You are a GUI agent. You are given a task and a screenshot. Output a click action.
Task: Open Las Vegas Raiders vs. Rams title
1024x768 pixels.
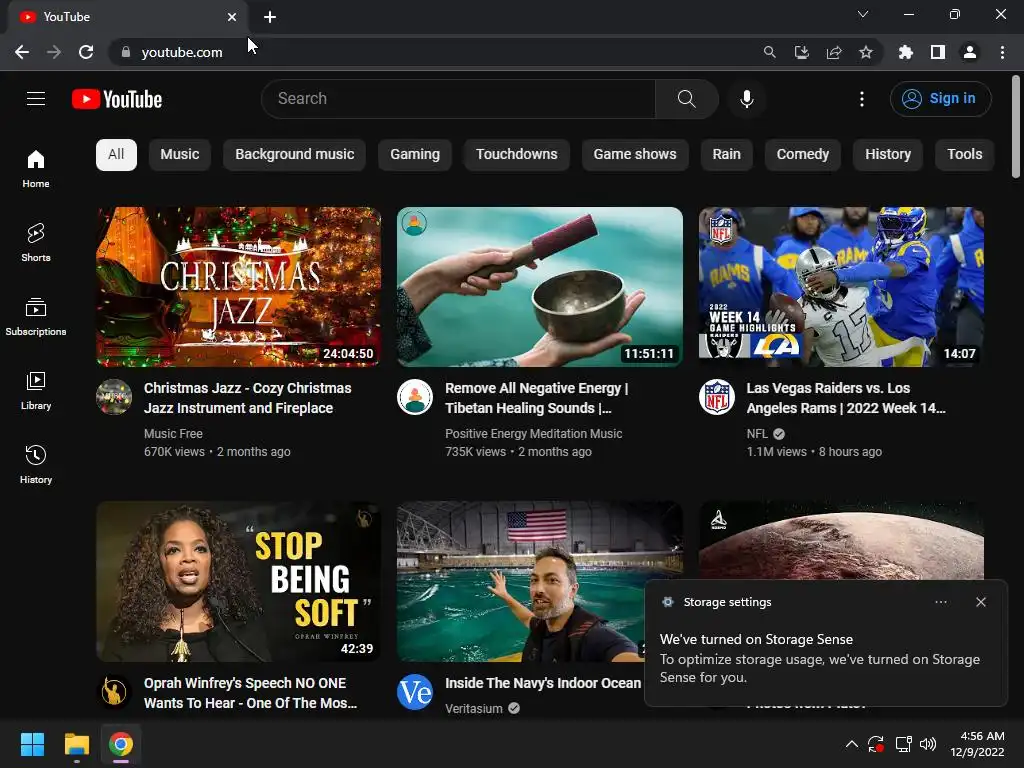click(846, 398)
